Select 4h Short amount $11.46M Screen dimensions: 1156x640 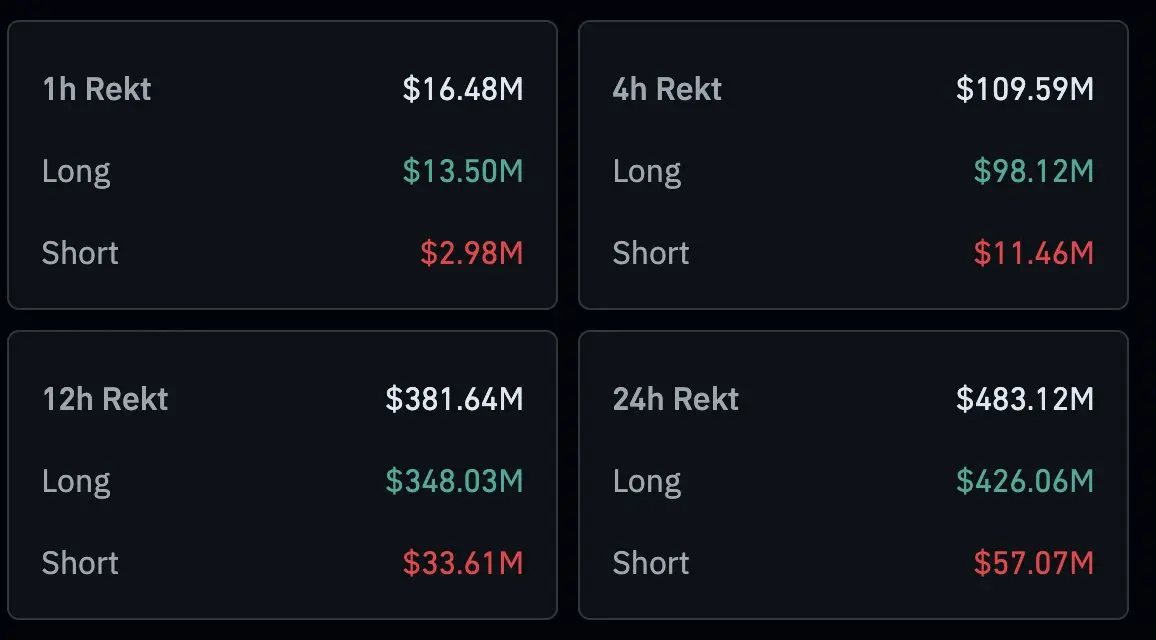1034,253
